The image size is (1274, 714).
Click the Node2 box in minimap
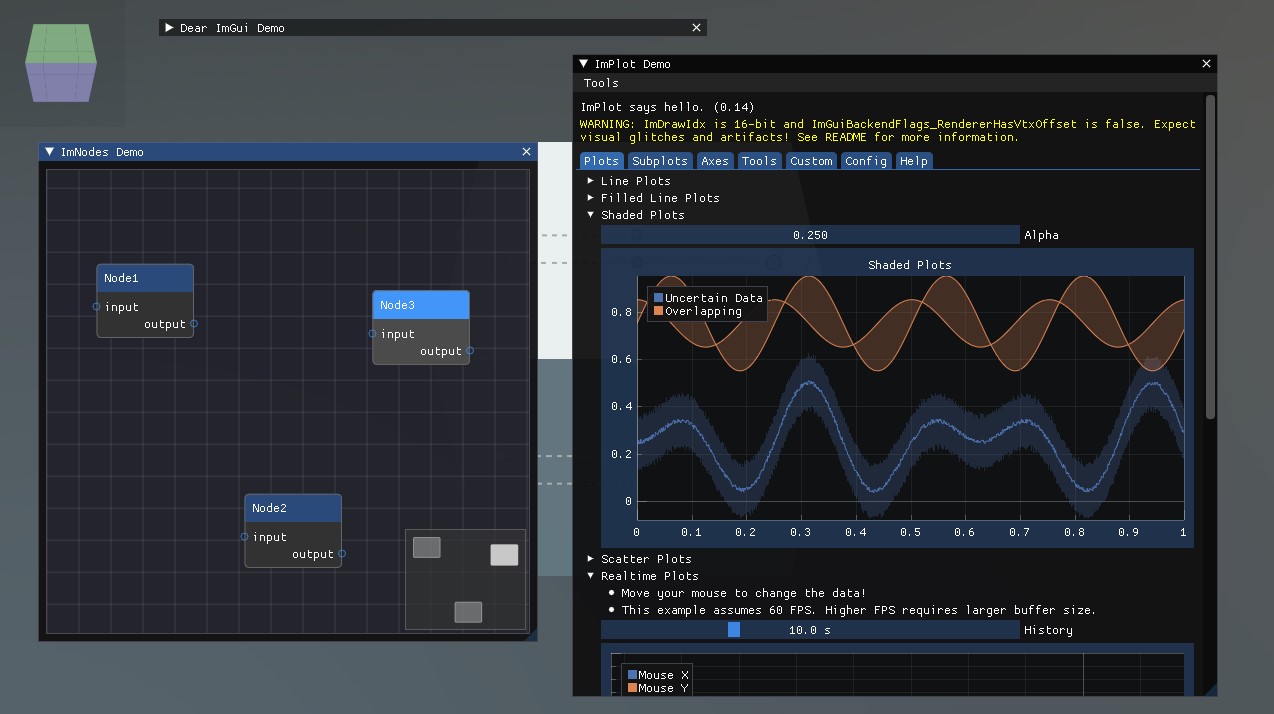tap(468, 612)
